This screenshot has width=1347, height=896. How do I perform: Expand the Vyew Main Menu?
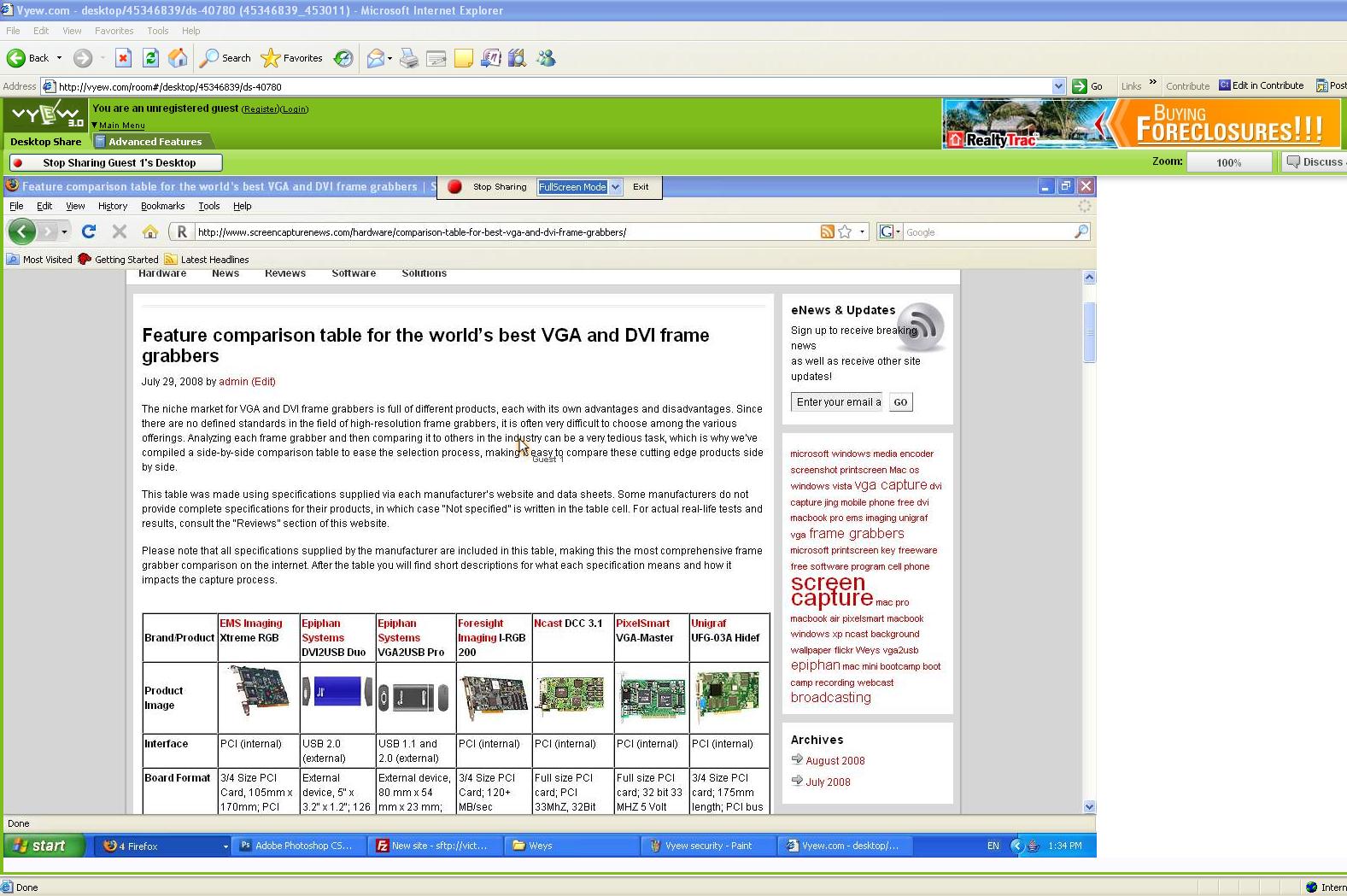tap(121, 126)
